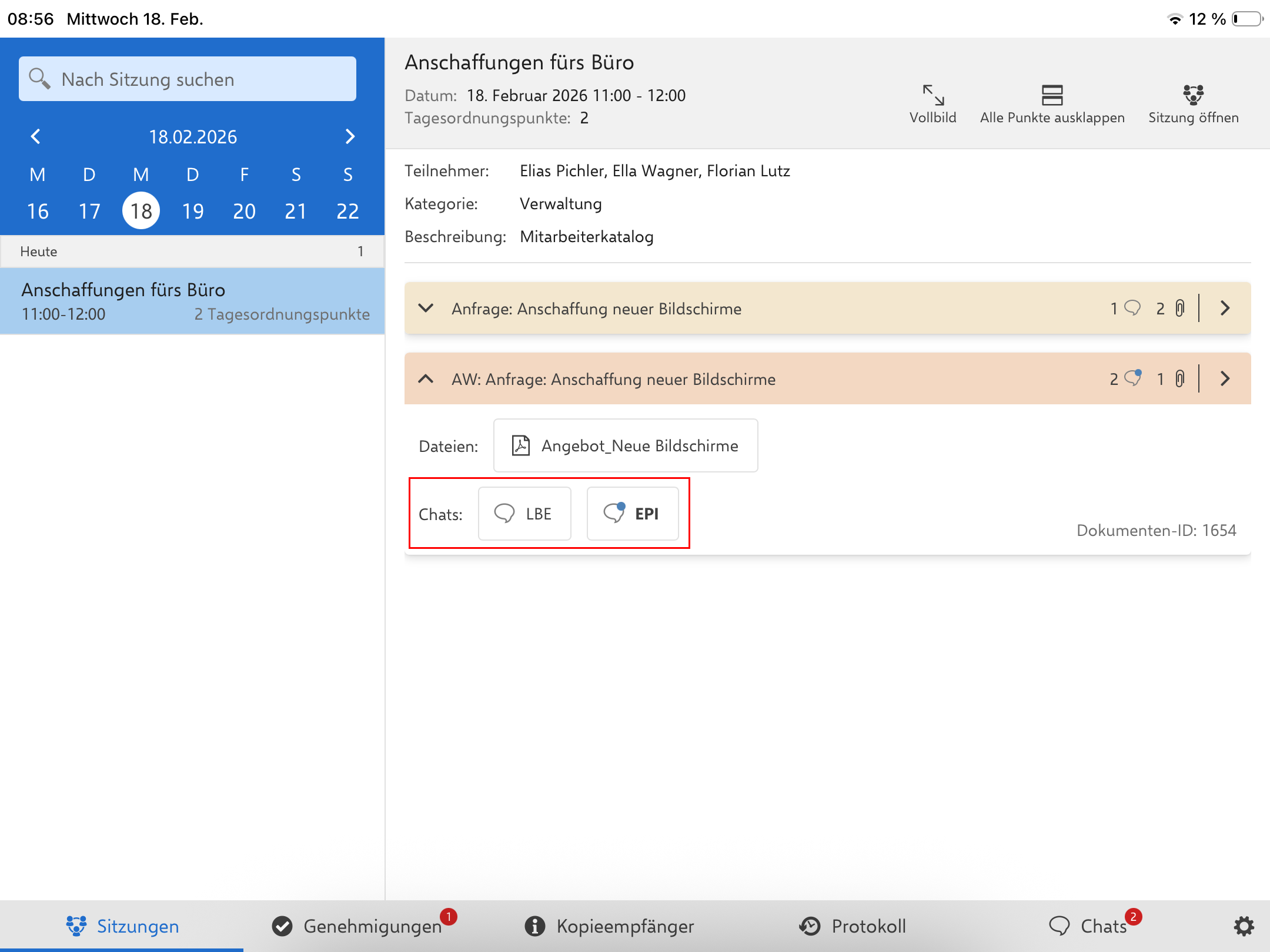Screen dimensions: 1270x952
Task: Collapse AW: Anfrage agenda item
Action: [x=426, y=379]
